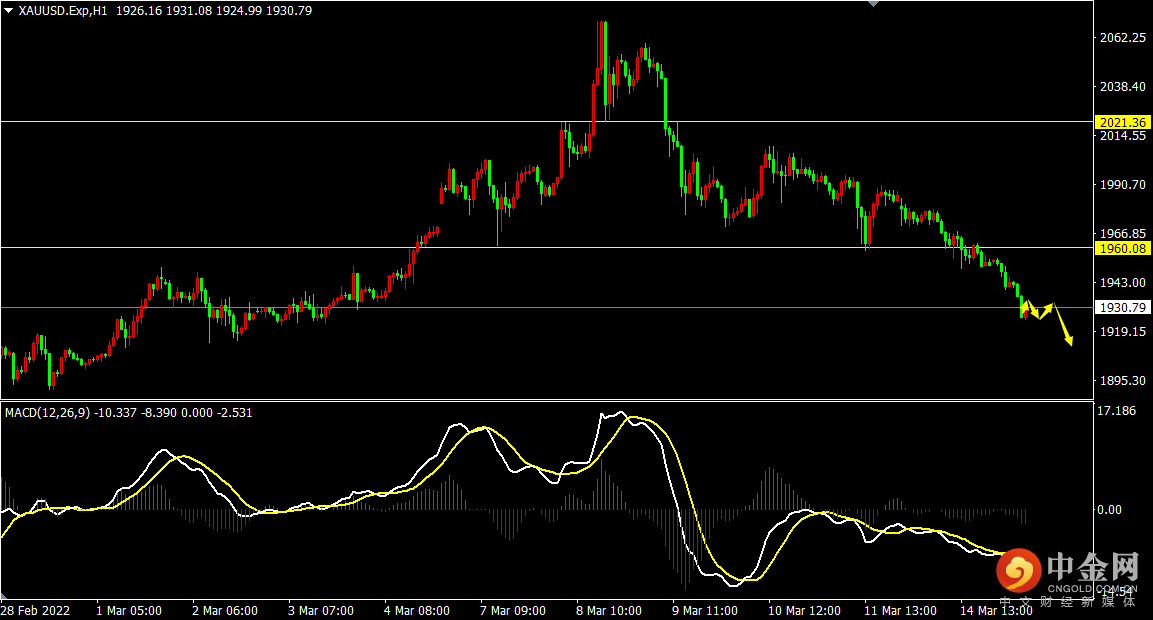
Task: Click the tallest green candle at the 8 Mar peak
Action: click(x=605, y=70)
